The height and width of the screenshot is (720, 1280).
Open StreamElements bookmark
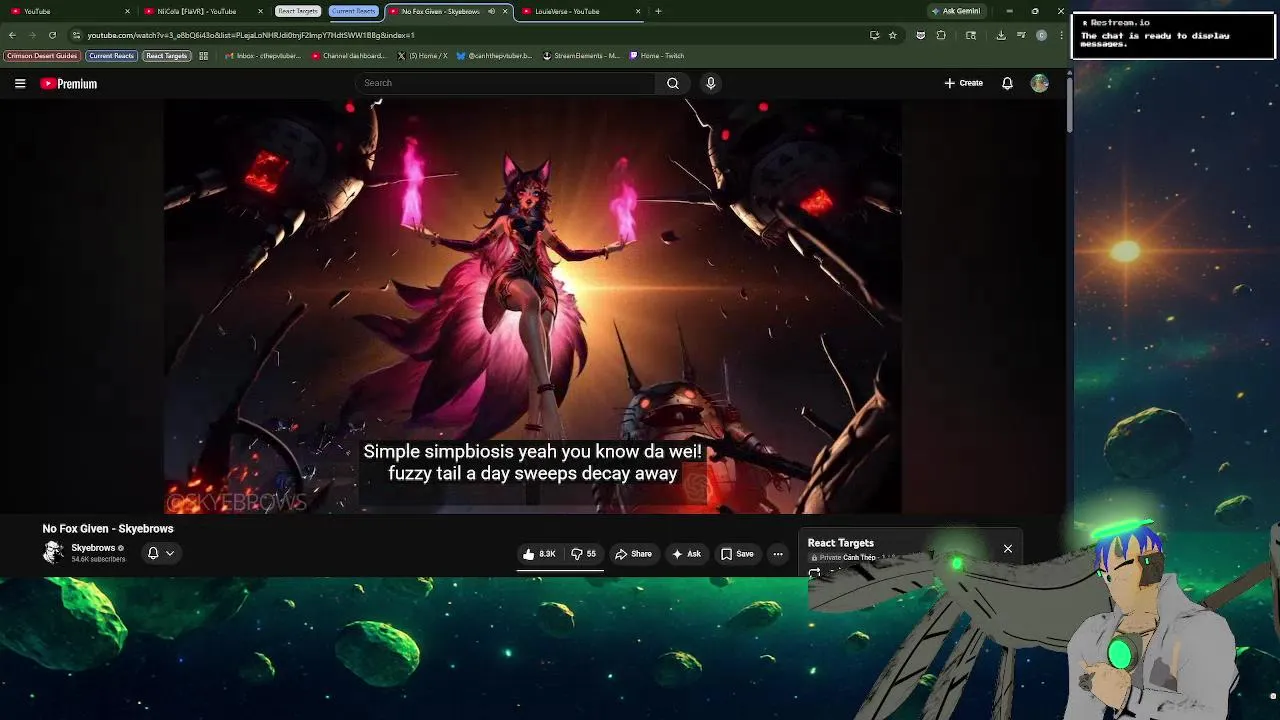582,56
